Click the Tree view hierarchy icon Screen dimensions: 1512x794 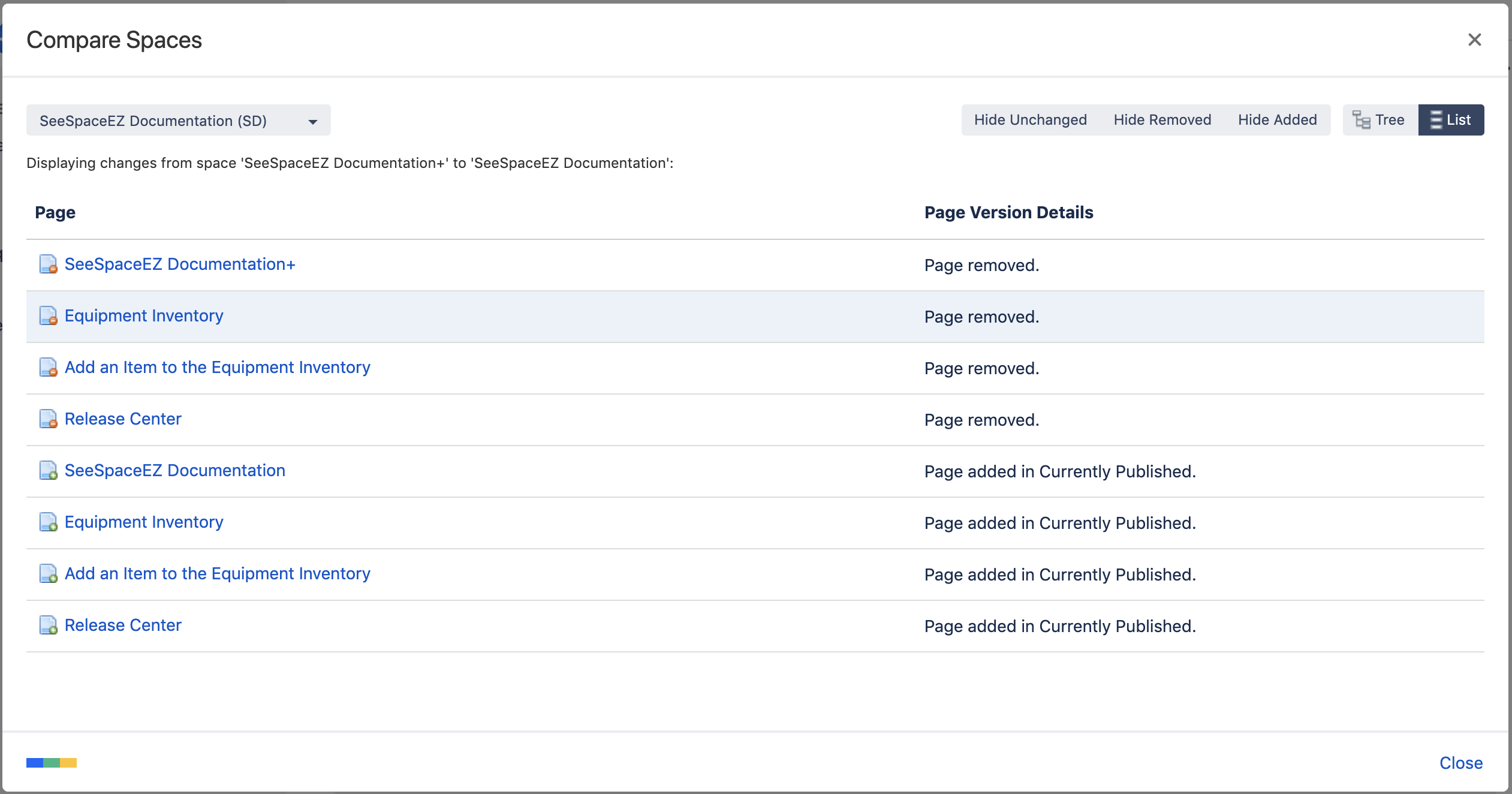click(1361, 120)
